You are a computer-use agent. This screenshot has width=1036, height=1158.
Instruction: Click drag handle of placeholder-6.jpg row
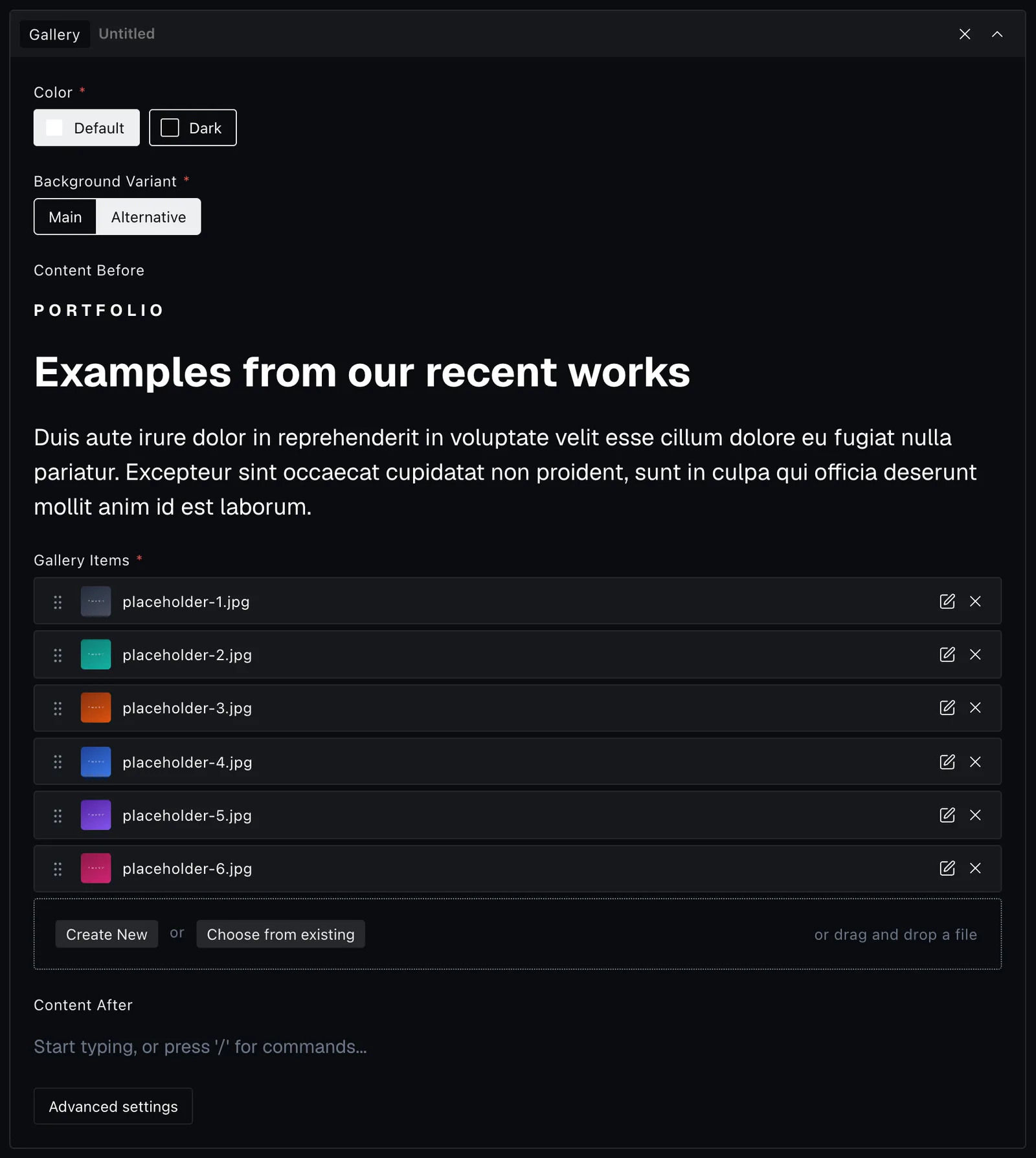[x=58, y=869]
